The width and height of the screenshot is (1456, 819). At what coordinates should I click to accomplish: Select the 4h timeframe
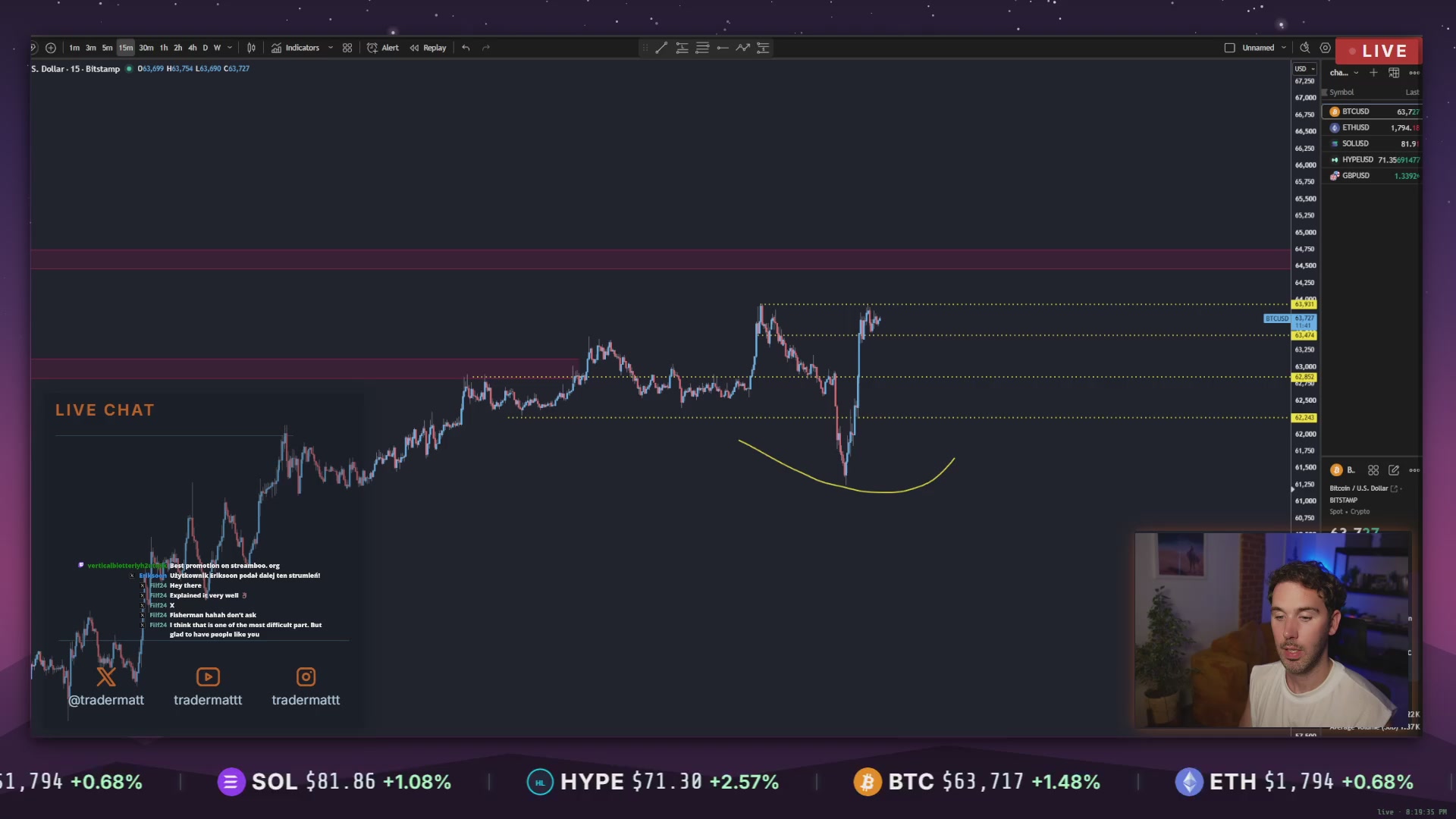click(x=193, y=48)
